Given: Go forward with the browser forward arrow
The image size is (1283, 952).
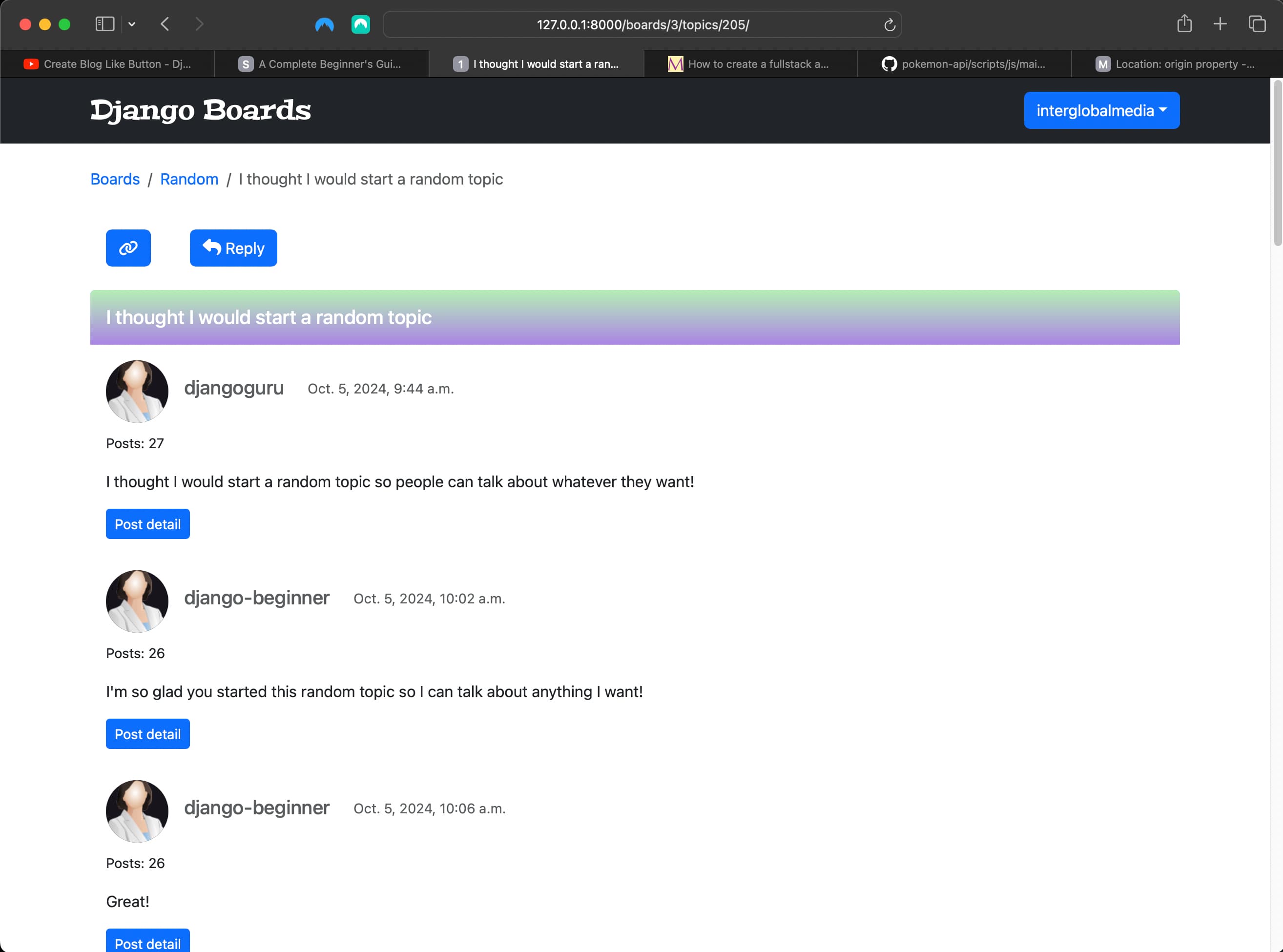Looking at the screenshot, I should coord(199,24).
